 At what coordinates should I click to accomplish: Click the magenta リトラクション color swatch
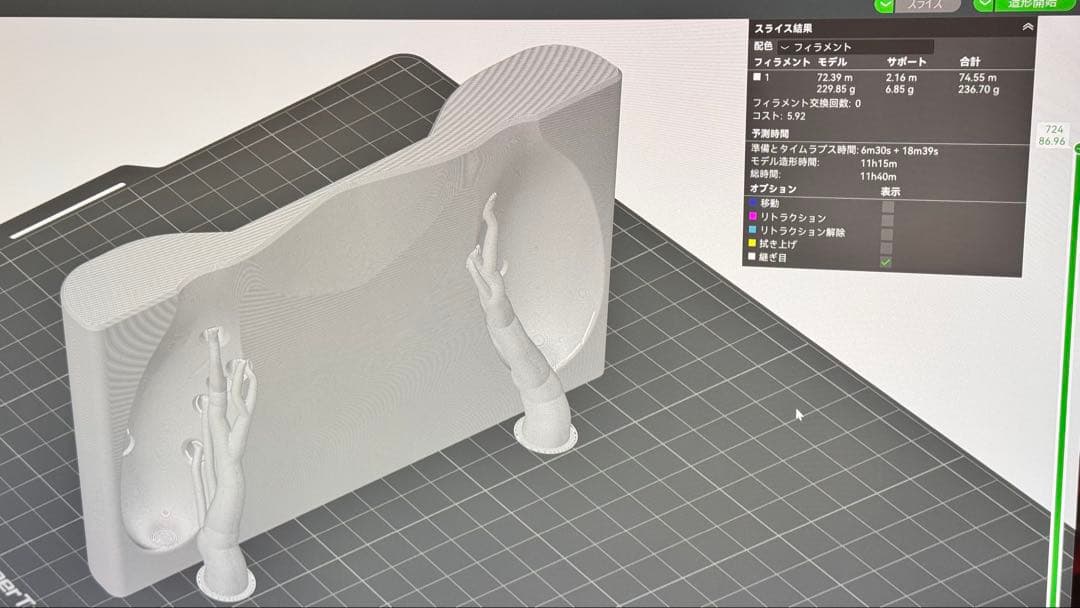753,216
